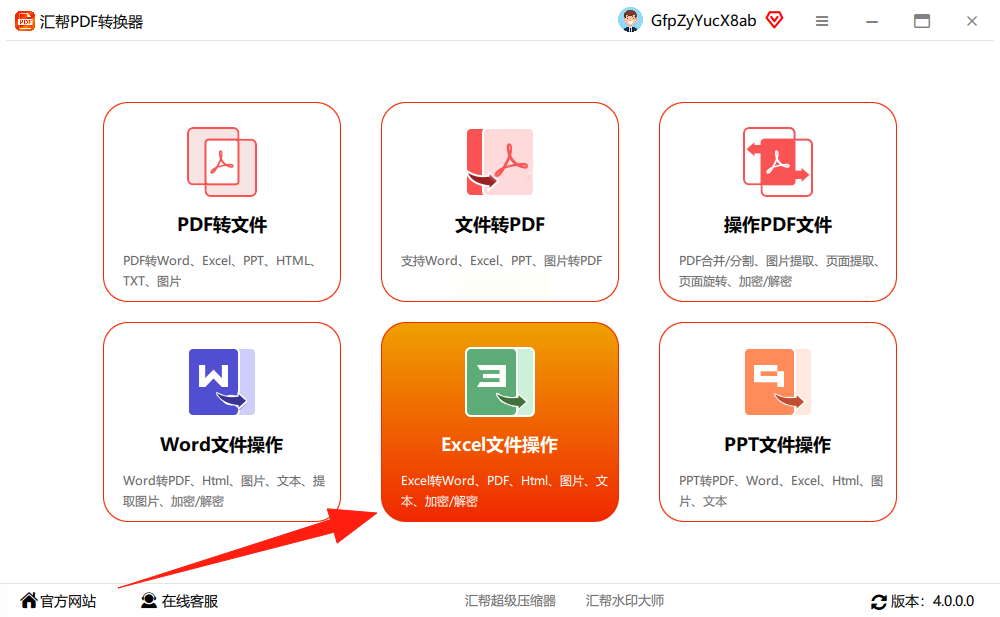Open the 汇帮超级压缩器 link

510,600
